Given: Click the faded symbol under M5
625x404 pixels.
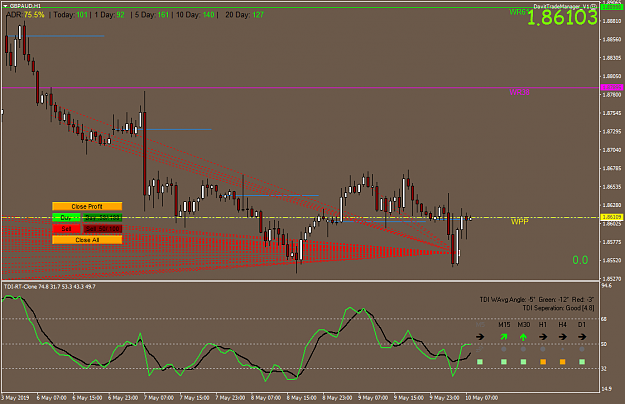Looking at the screenshot, I should [480, 349].
